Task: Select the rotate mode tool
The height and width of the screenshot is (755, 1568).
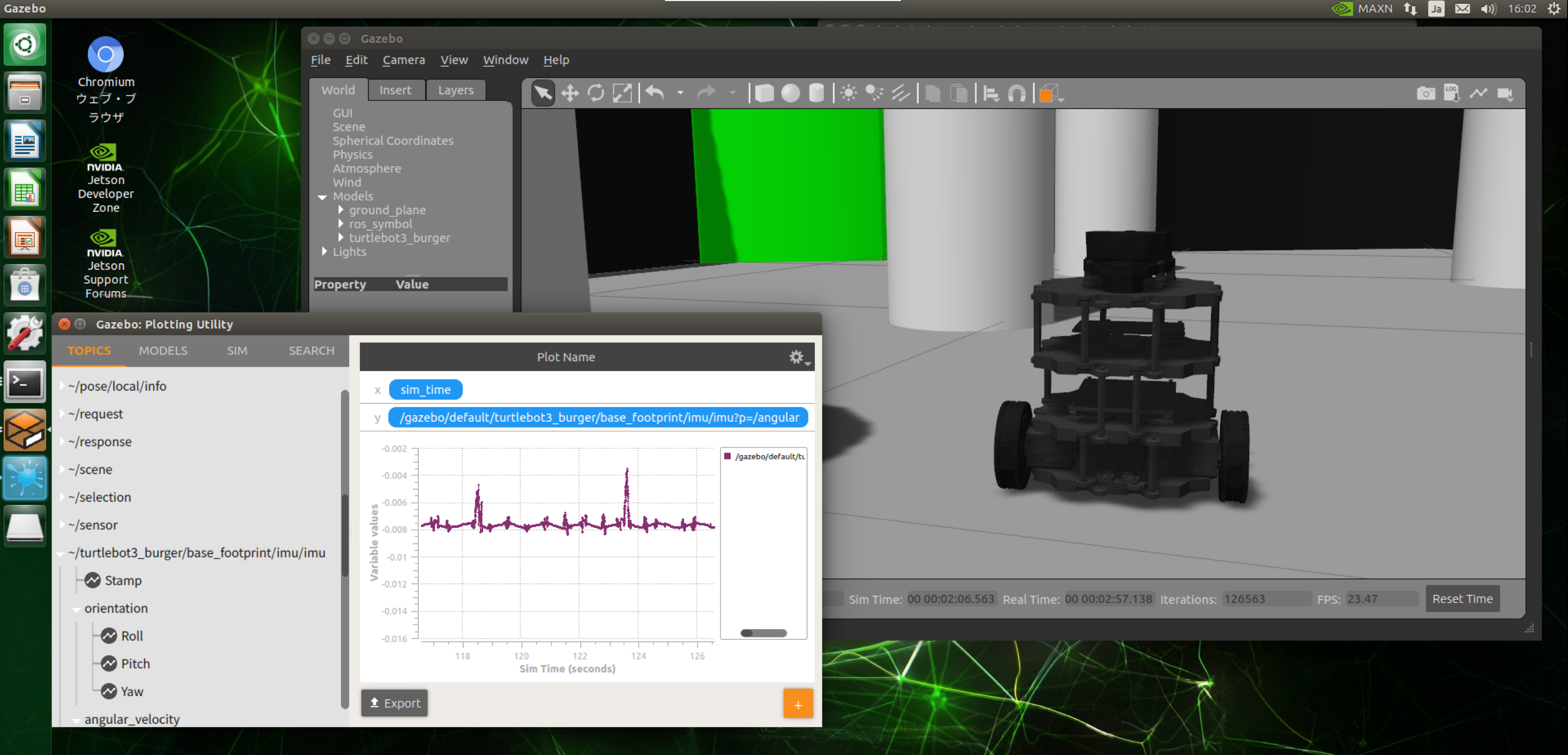Action: (595, 94)
